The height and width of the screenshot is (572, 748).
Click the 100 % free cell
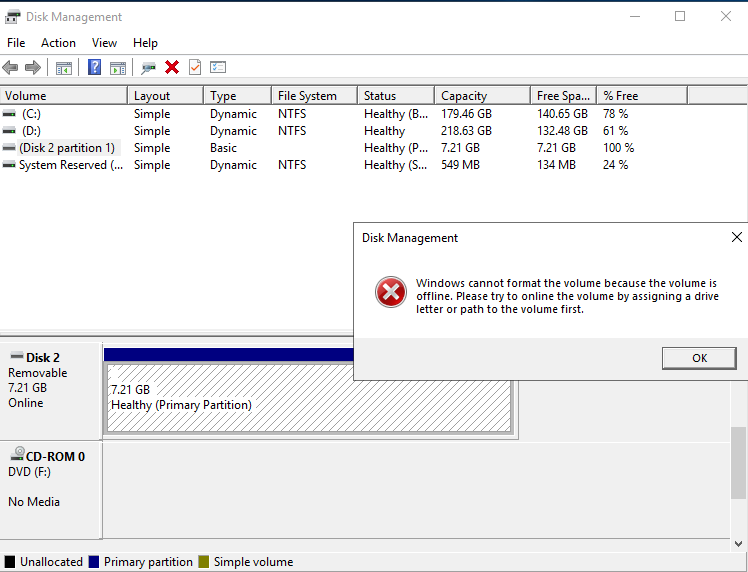pos(618,148)
